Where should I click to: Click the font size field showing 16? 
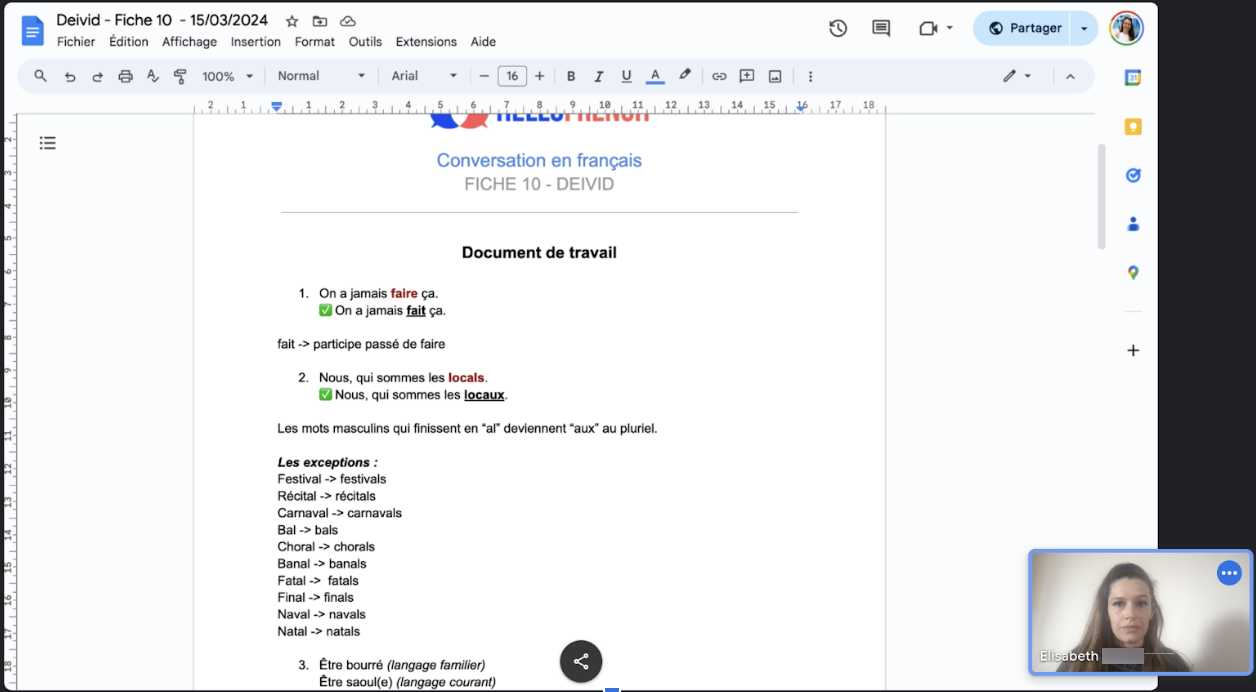click(x=512, y=76)
